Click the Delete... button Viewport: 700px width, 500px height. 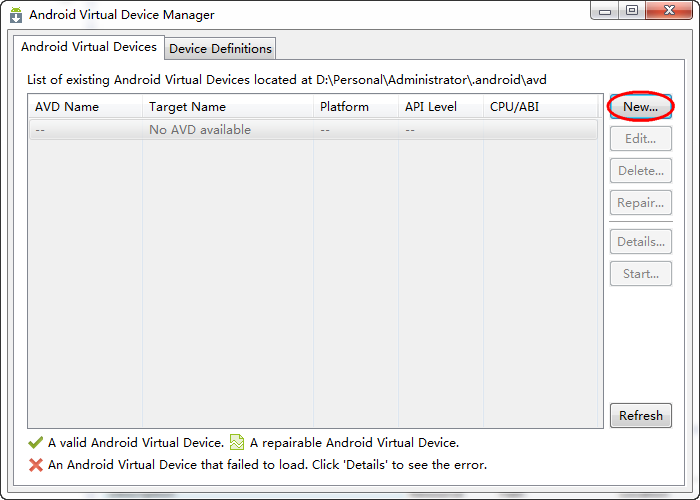pyautogui.click(x=640, y=171)
